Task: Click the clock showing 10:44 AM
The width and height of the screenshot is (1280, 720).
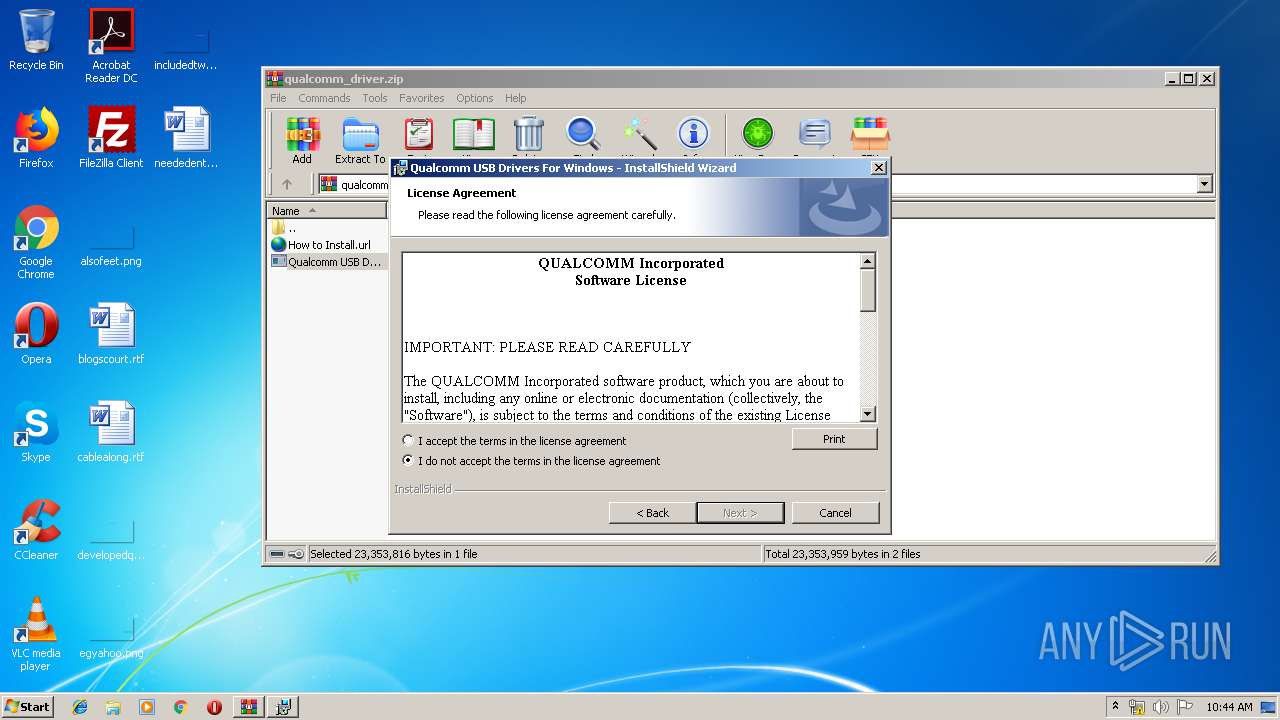Action: [x=1229, y=707]
